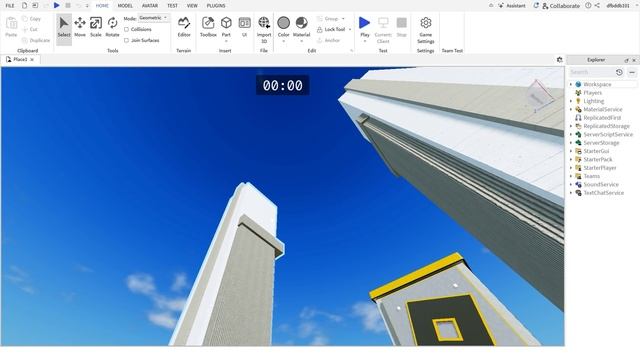Click the Explorer filter history icon

[x=619, y=72]
